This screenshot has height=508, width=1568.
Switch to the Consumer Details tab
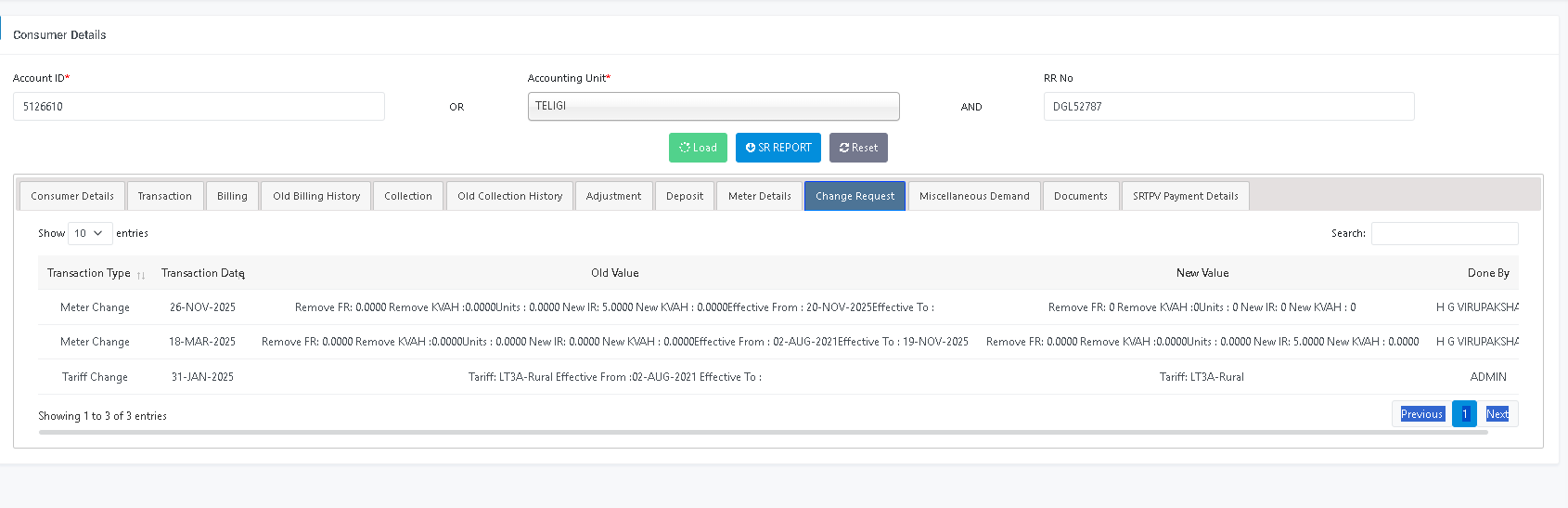(72, 196)
